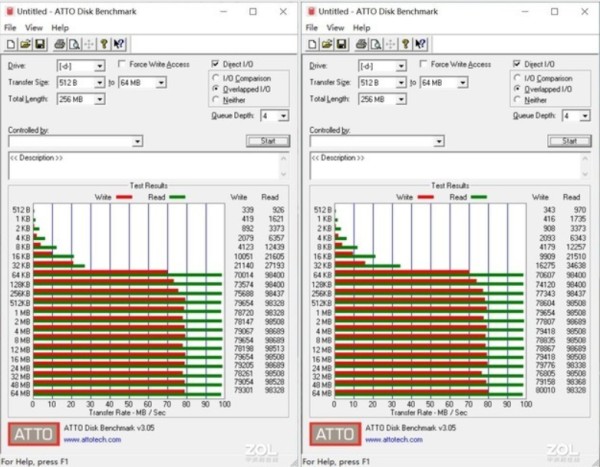Click the Print icon in left window
Viewport: 600px width, 467px height.
60,44
